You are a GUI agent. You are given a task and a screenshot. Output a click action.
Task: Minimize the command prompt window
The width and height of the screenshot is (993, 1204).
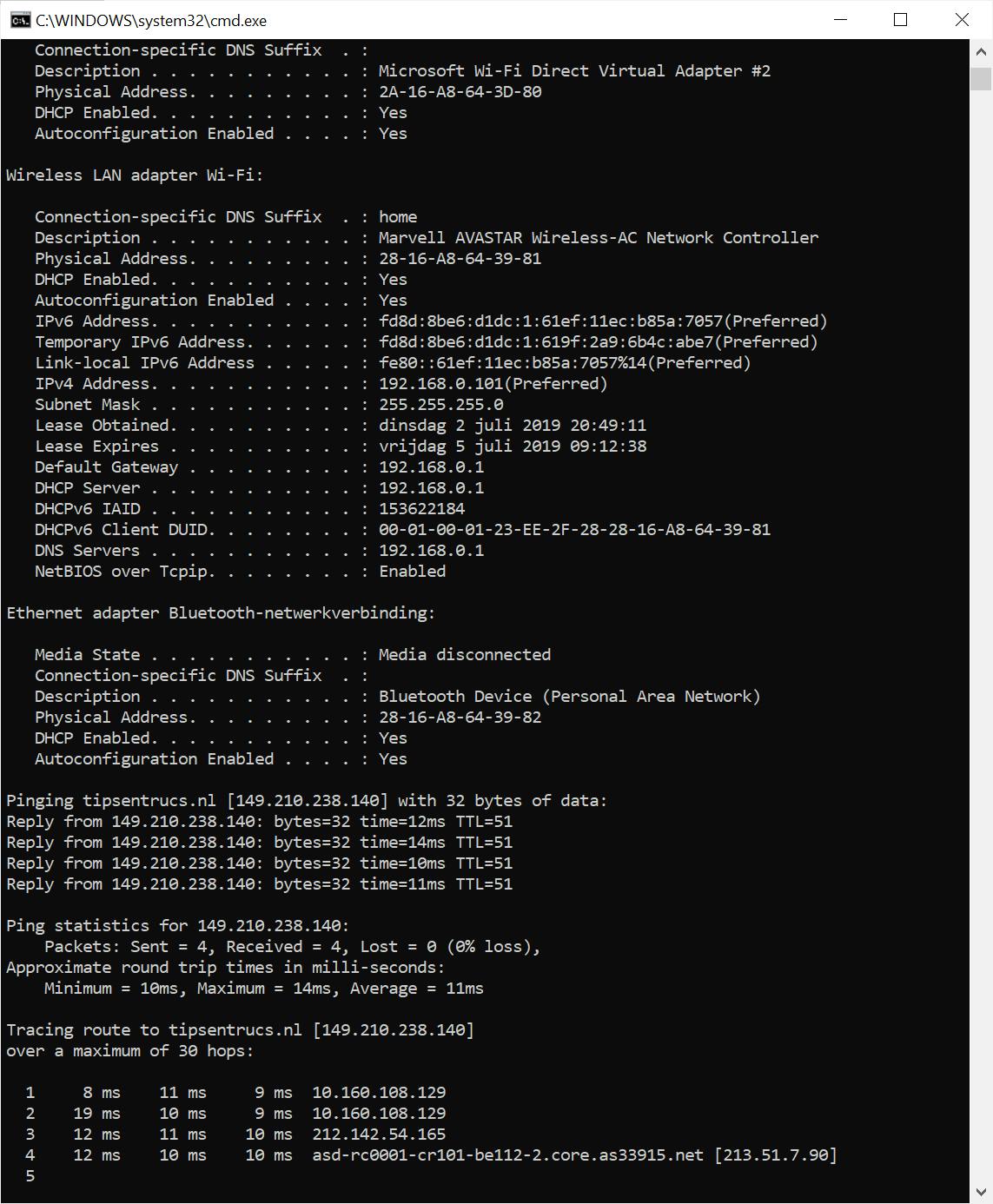pyautogui.click(x=840, y=20)
